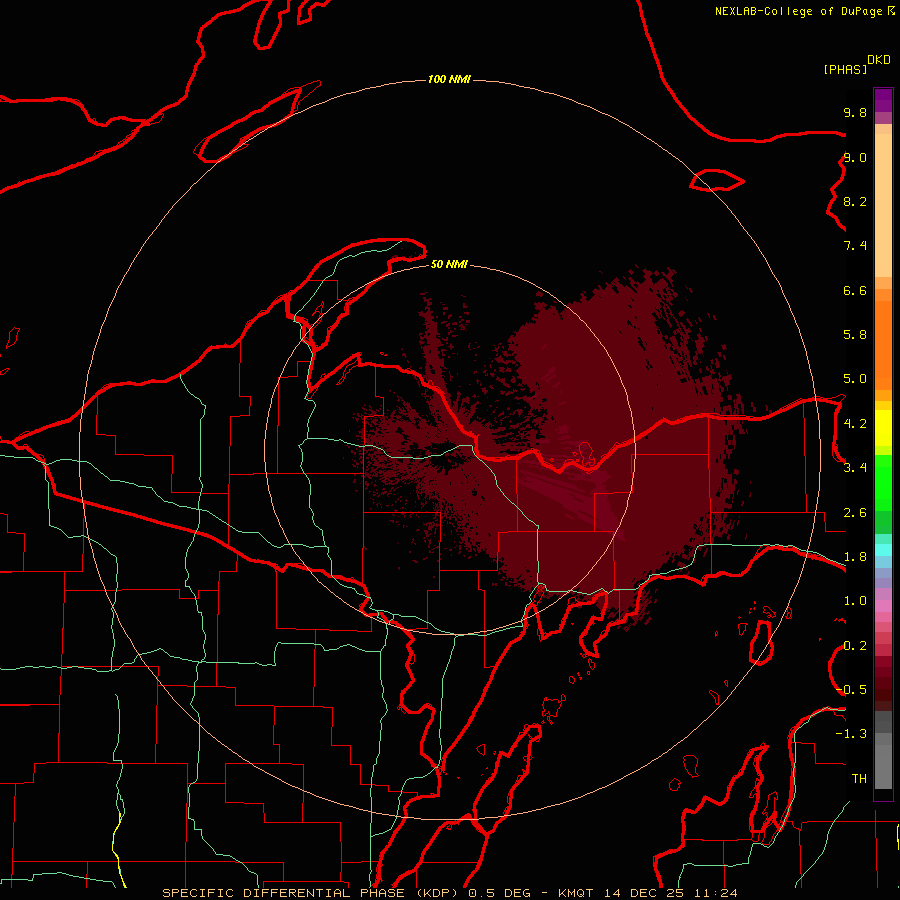Click the 2.6 scale value
This screenshot has height=900, width=900.
point(855,513)
